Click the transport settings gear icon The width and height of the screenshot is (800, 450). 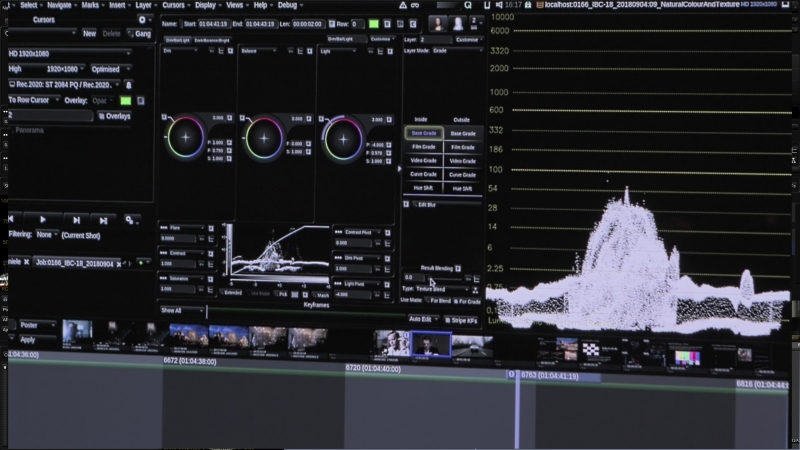(x=129, y=219)
